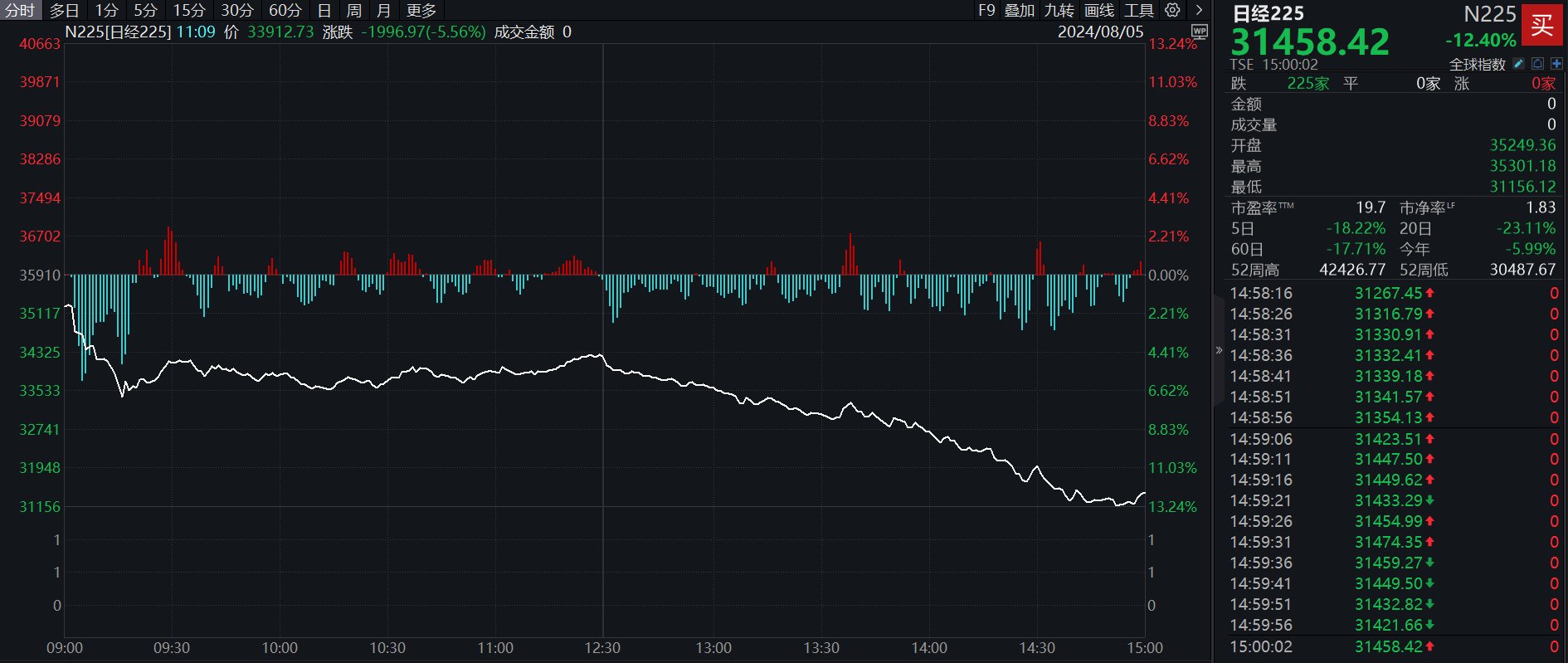Click the 225家 decliners count
The width and height of the screenshot is (1568, 663).
click(x=1308, y=83)
